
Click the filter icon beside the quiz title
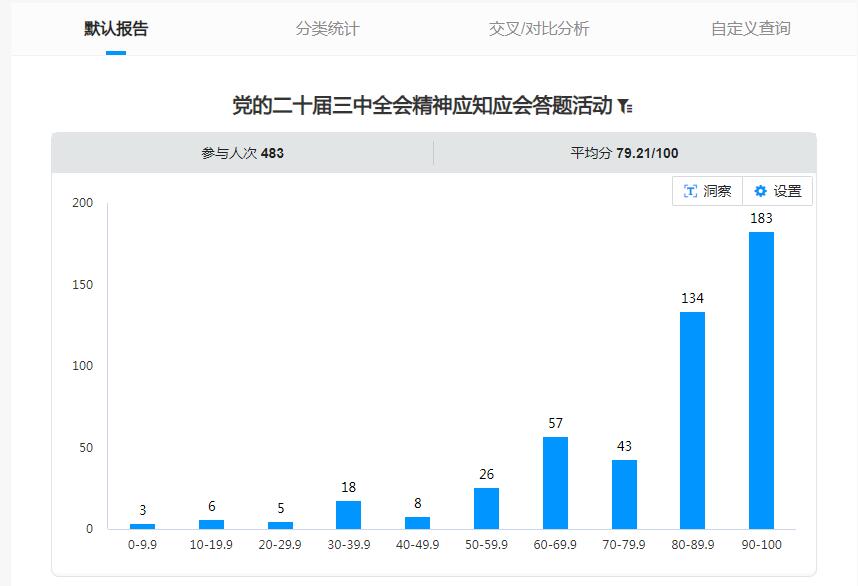click(625, 106)
